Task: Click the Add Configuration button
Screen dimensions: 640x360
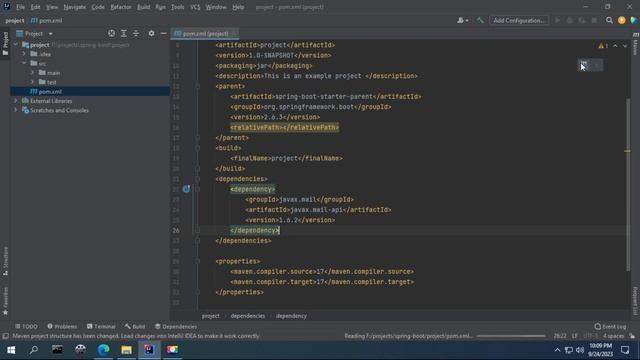Action: (519, 20)
